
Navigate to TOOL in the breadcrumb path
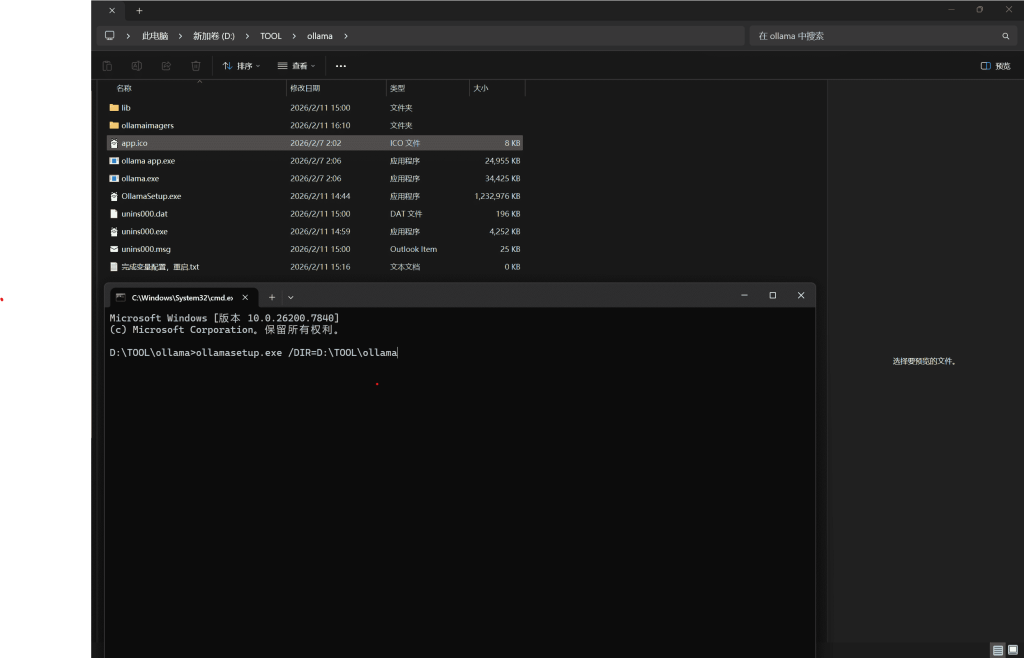point(271,36)
